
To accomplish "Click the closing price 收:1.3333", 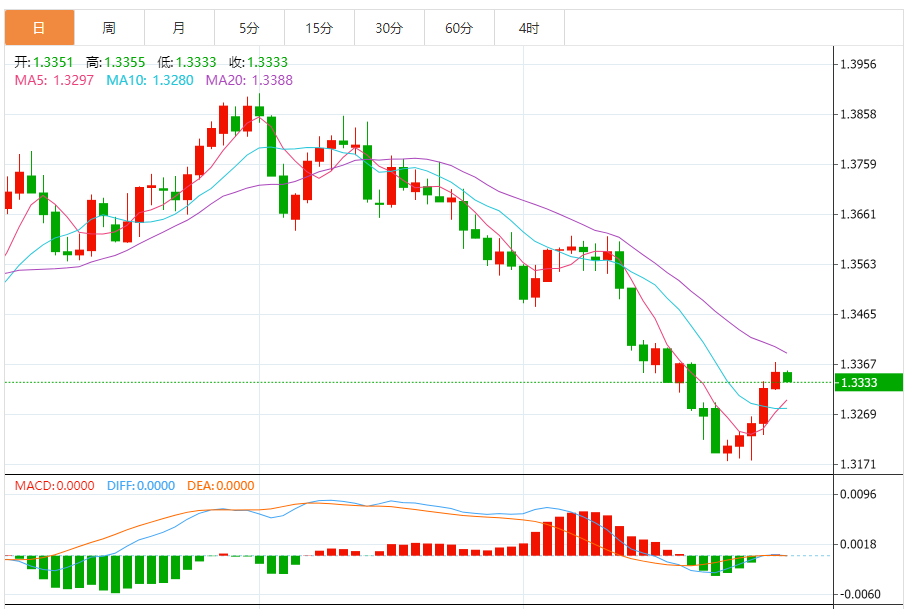I will (259, 62).
